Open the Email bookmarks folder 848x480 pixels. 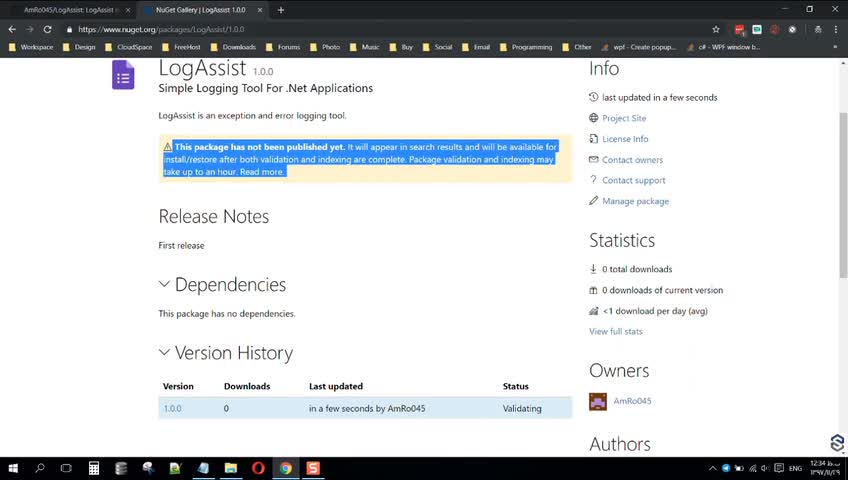[476, 47]
